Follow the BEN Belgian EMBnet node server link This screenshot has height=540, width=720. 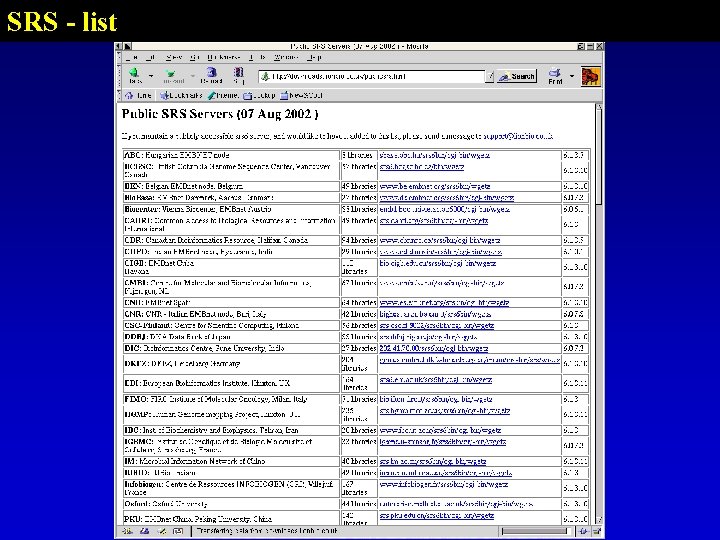(435, 186)
